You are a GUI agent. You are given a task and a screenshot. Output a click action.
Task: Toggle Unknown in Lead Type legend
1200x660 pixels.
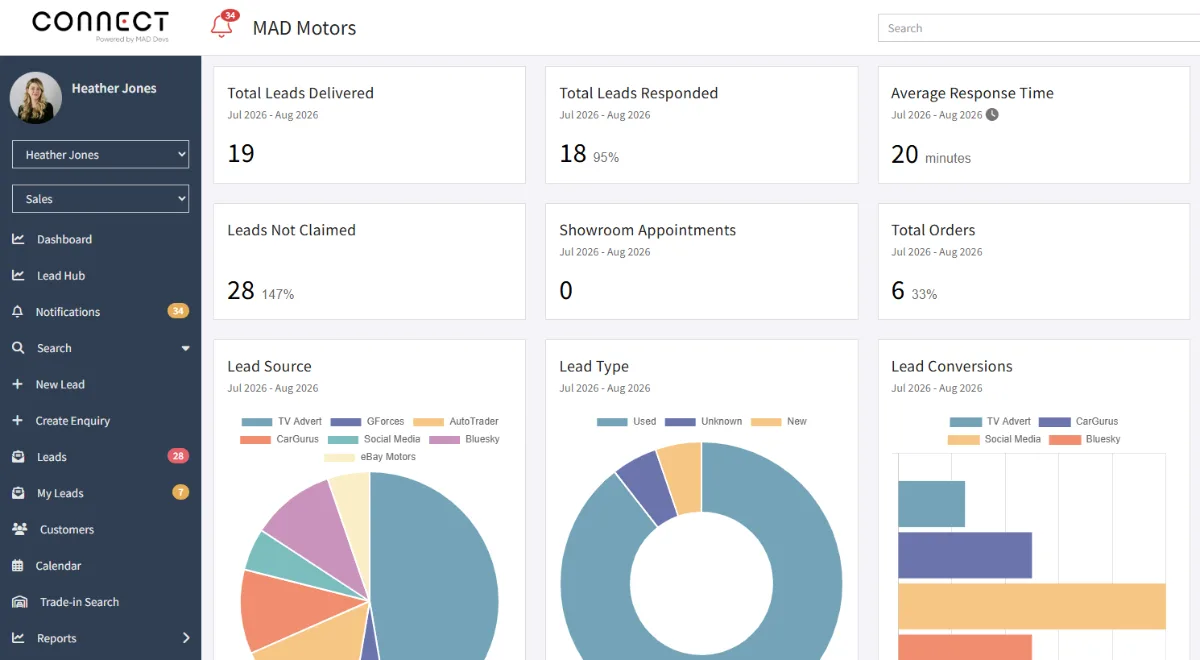[703, 422]
